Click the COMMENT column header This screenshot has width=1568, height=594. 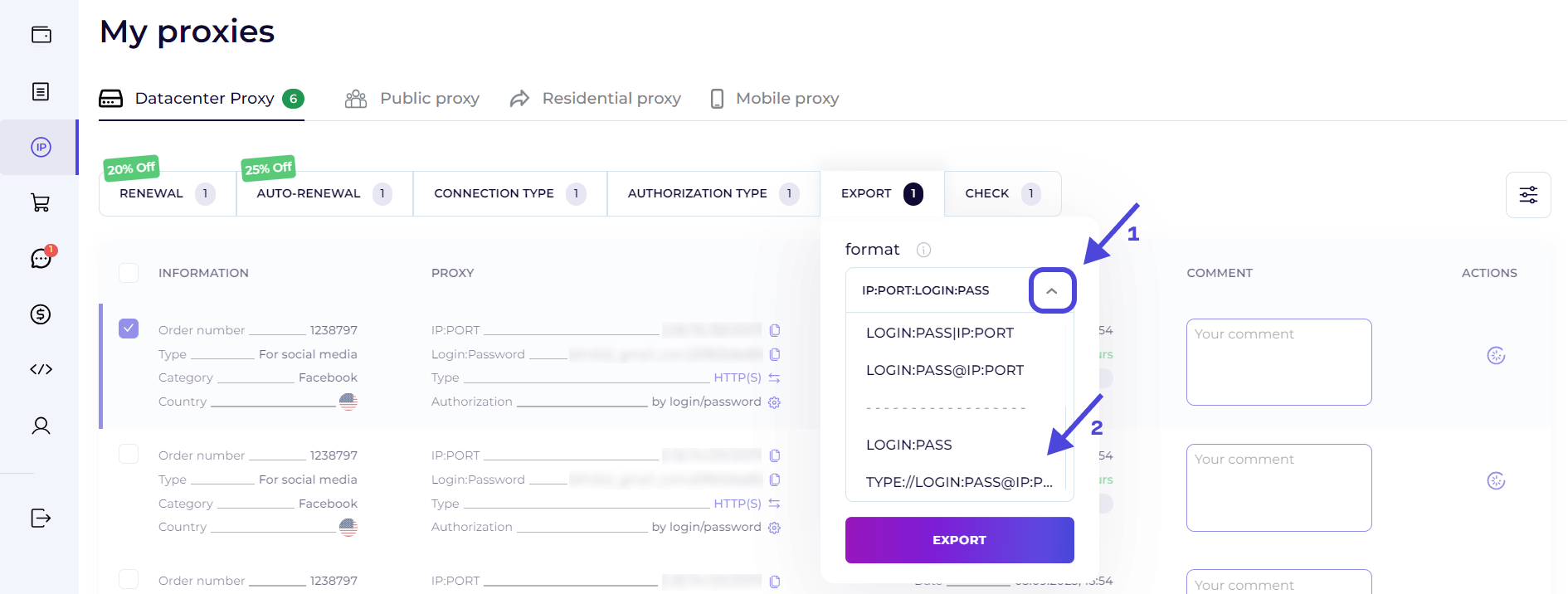coord(1220,273)
